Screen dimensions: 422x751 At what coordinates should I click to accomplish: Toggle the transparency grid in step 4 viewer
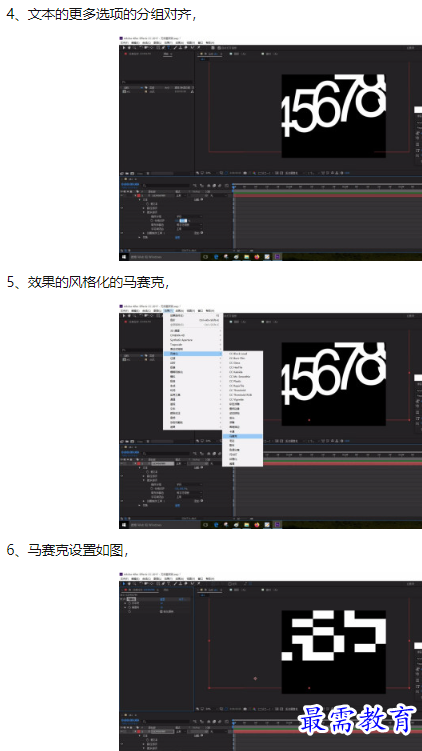281,173
